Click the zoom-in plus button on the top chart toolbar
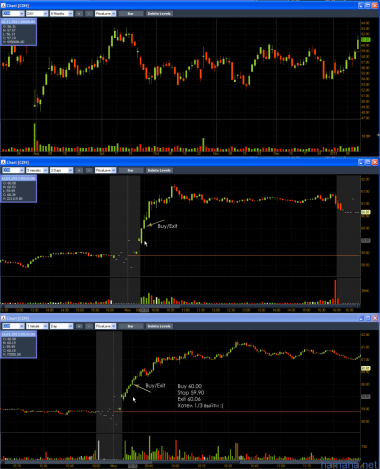The image size is (380, 469). pos(79,14)
